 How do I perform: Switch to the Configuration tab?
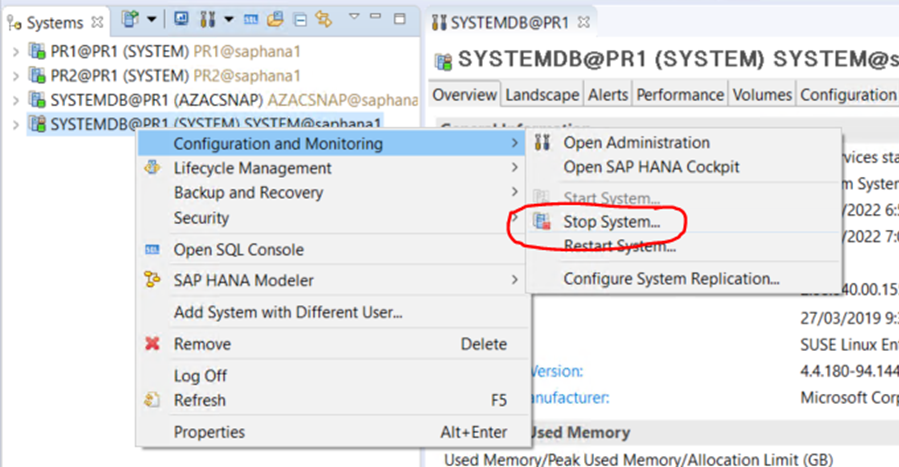[x=848, y=95]
